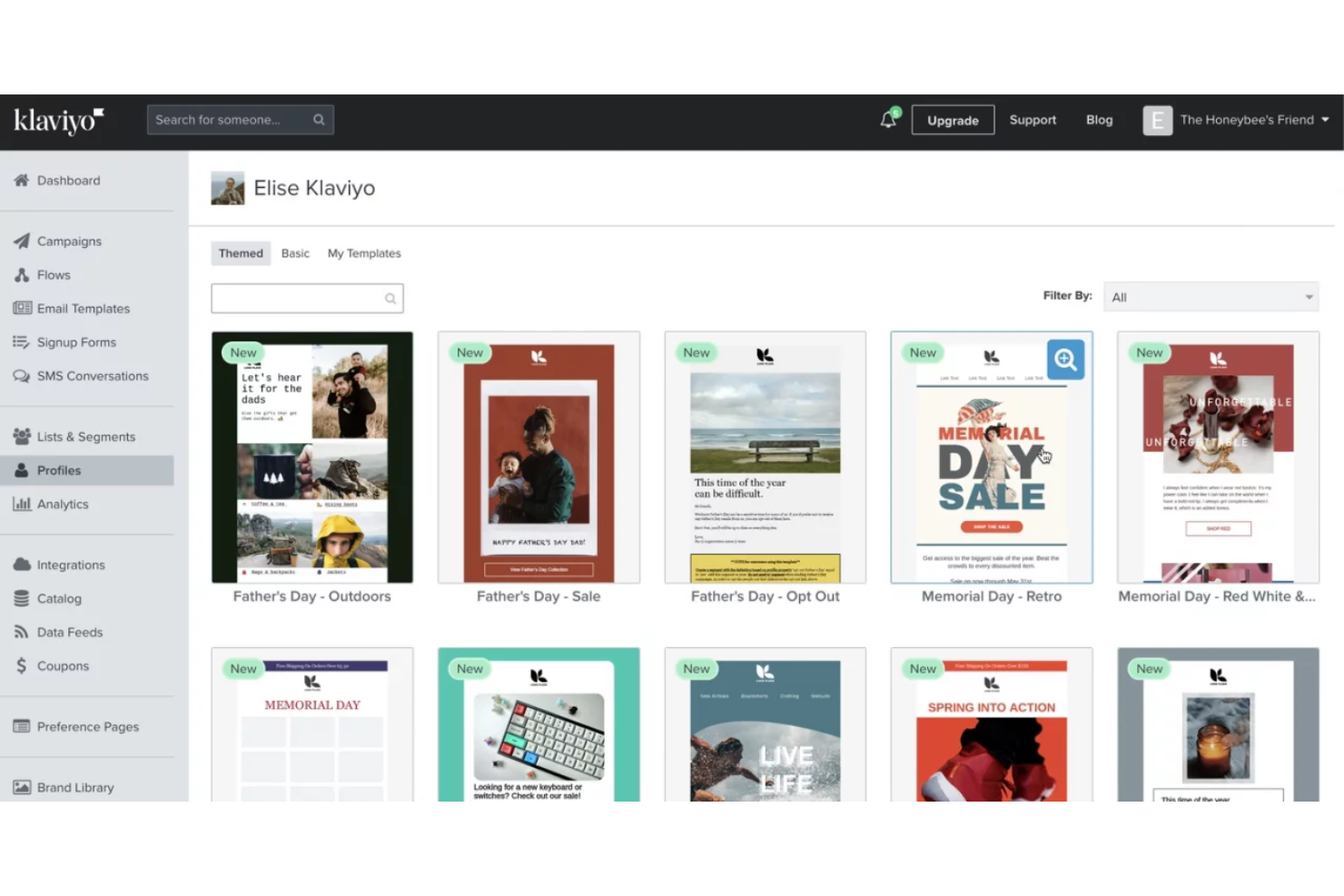This screenshot has width=1344, height=896.
Task: Open SMS Conversations
Action: (x=93, y=376)
